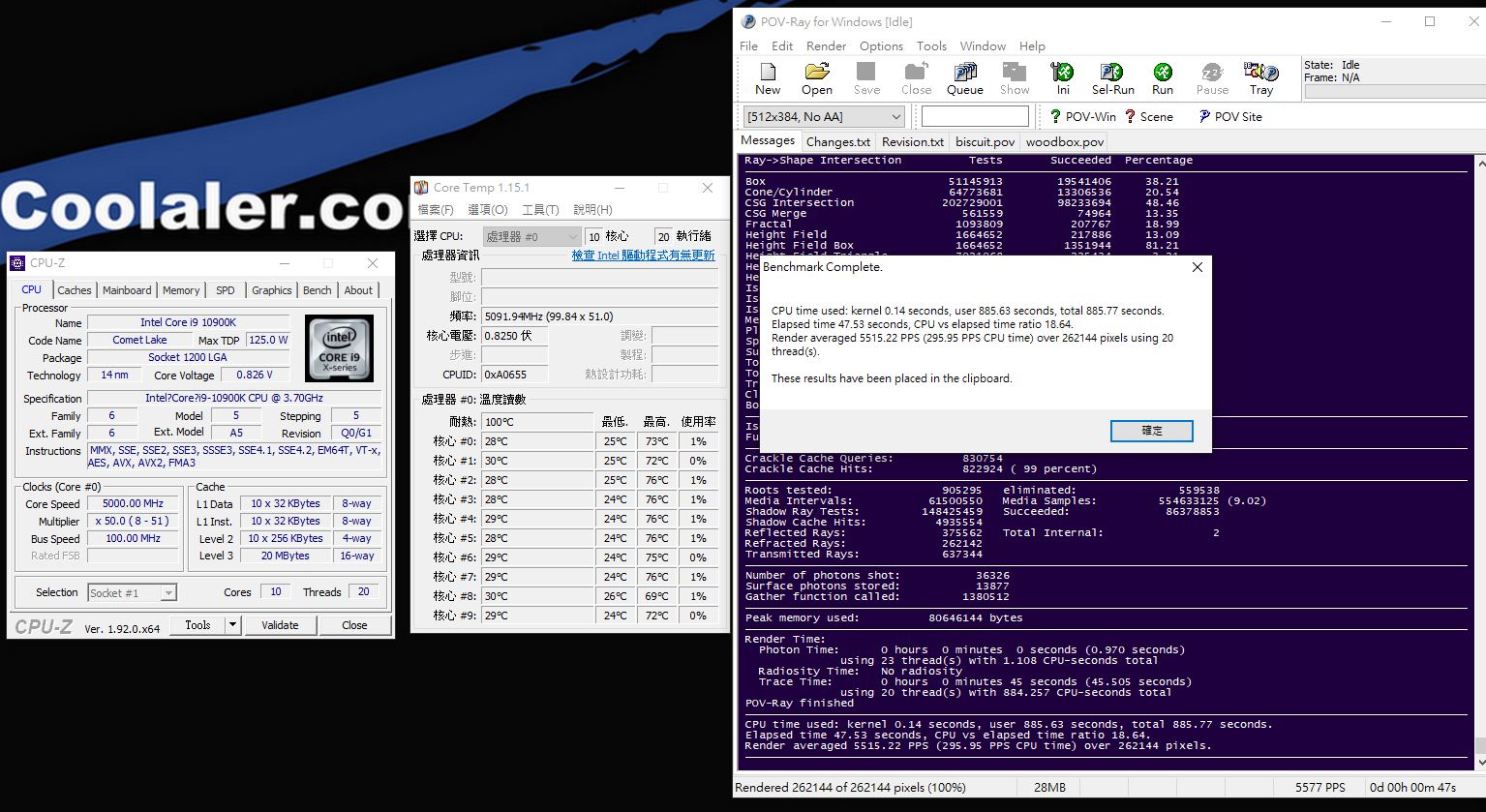This screenshot has width=1486, height=812.
Task: Open a file with POV-Ray Open icon
Action: point(817,78)
